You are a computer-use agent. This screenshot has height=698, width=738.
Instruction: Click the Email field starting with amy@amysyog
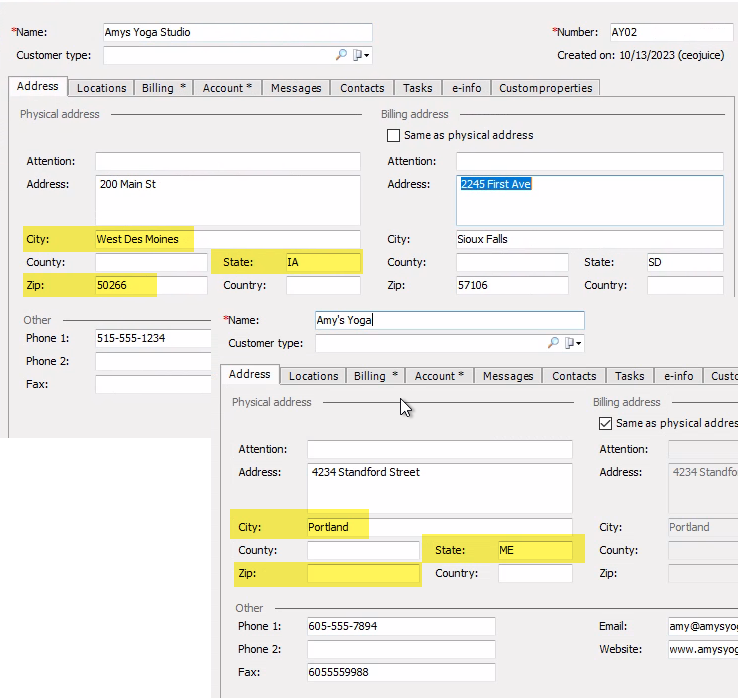[x=703, y=626]
